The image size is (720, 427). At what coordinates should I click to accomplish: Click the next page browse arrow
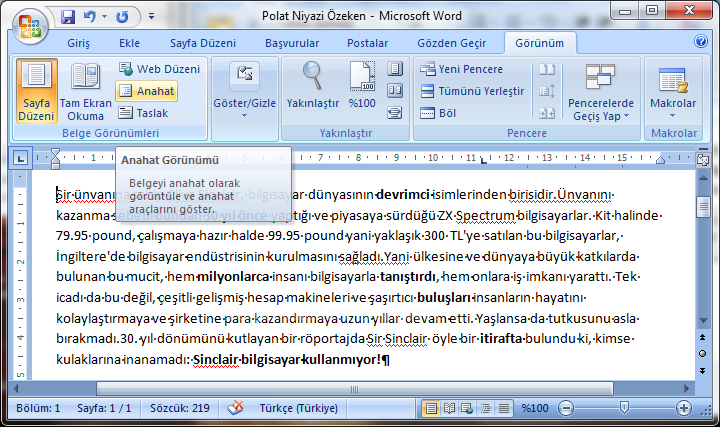[703, 370]
